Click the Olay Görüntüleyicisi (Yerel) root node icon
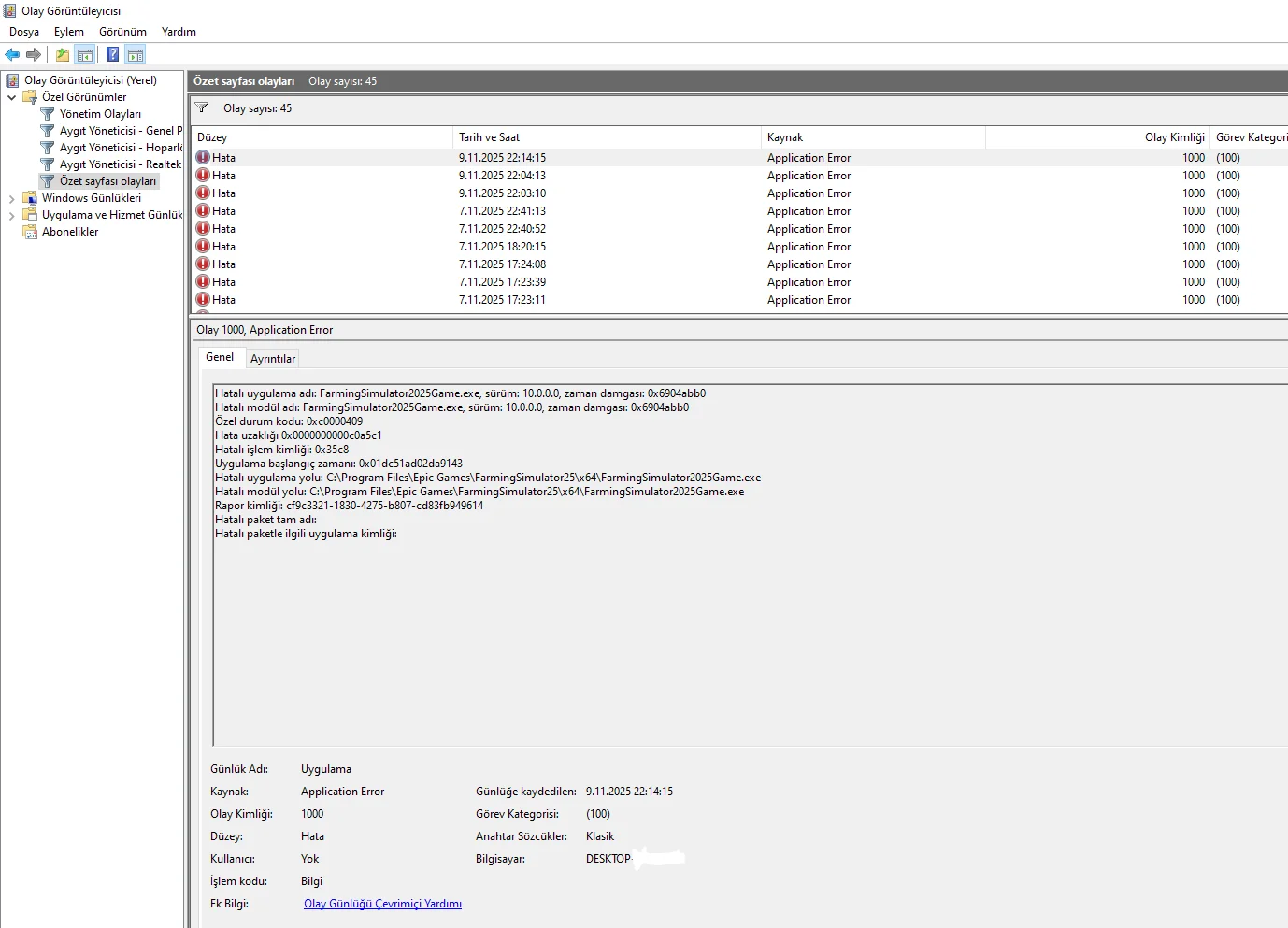 click(x=13, y=80)
